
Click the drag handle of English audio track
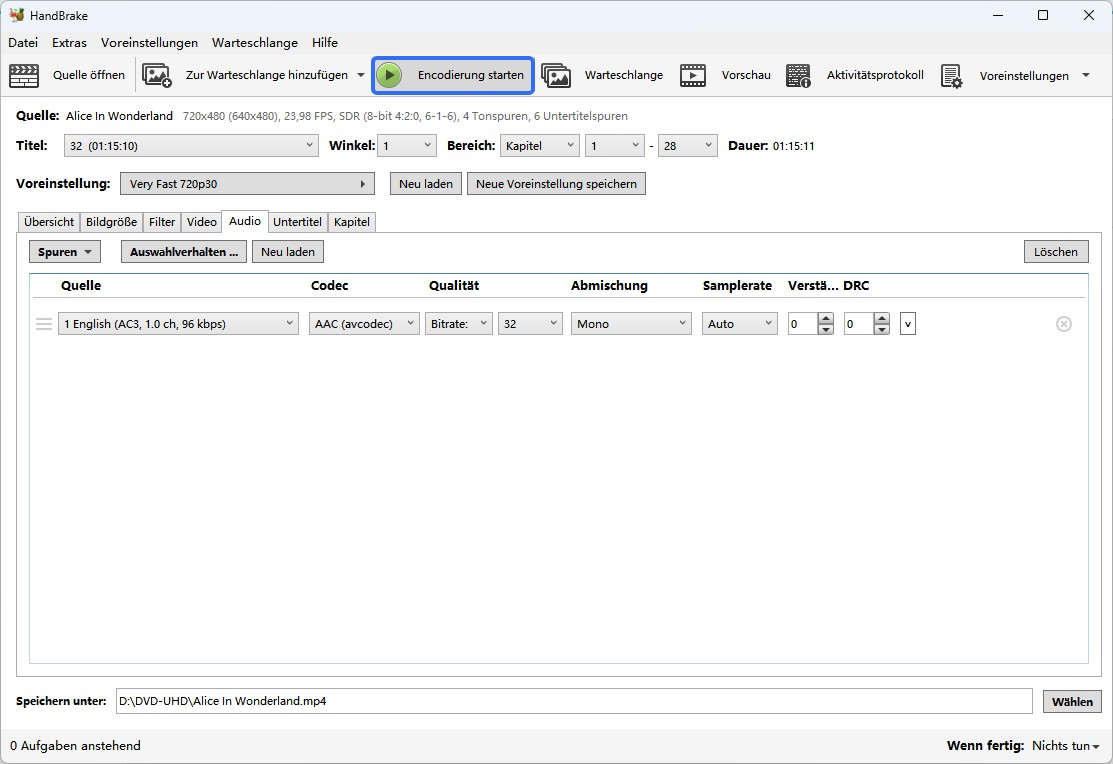tap(44, 324)
